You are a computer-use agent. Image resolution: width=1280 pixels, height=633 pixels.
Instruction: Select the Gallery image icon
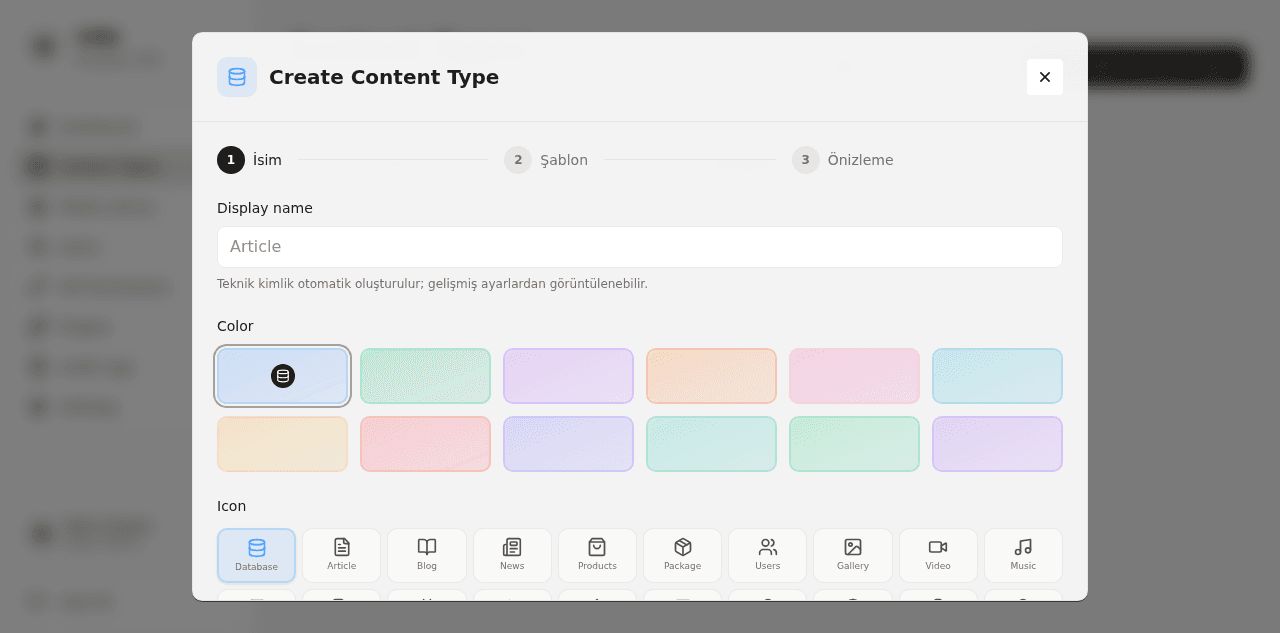click(853, 555)
